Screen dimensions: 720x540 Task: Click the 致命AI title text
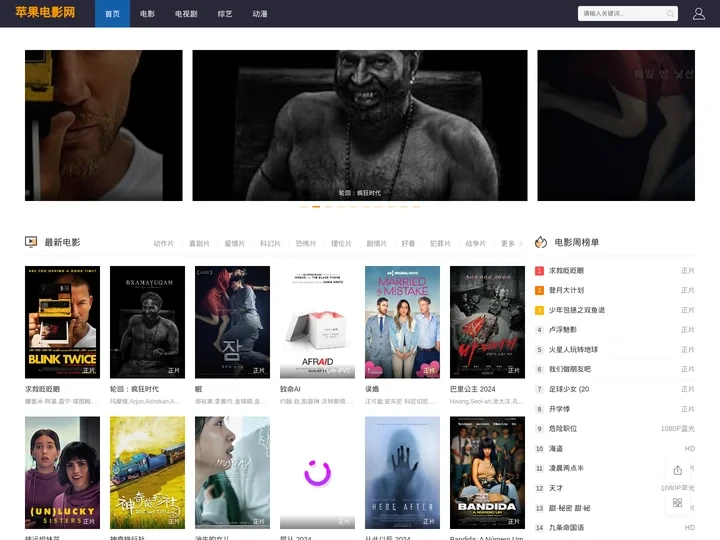point(290,389)
